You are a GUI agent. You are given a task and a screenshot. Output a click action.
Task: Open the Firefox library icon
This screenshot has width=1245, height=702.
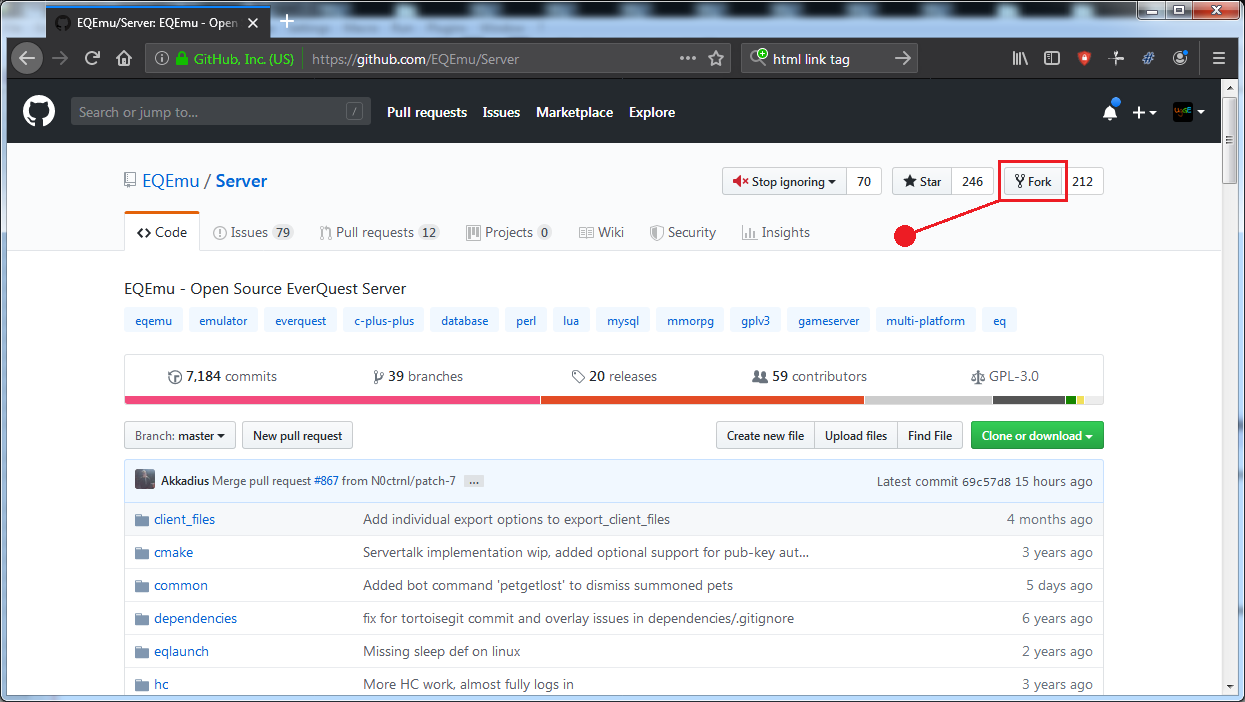click(1020, 59)
